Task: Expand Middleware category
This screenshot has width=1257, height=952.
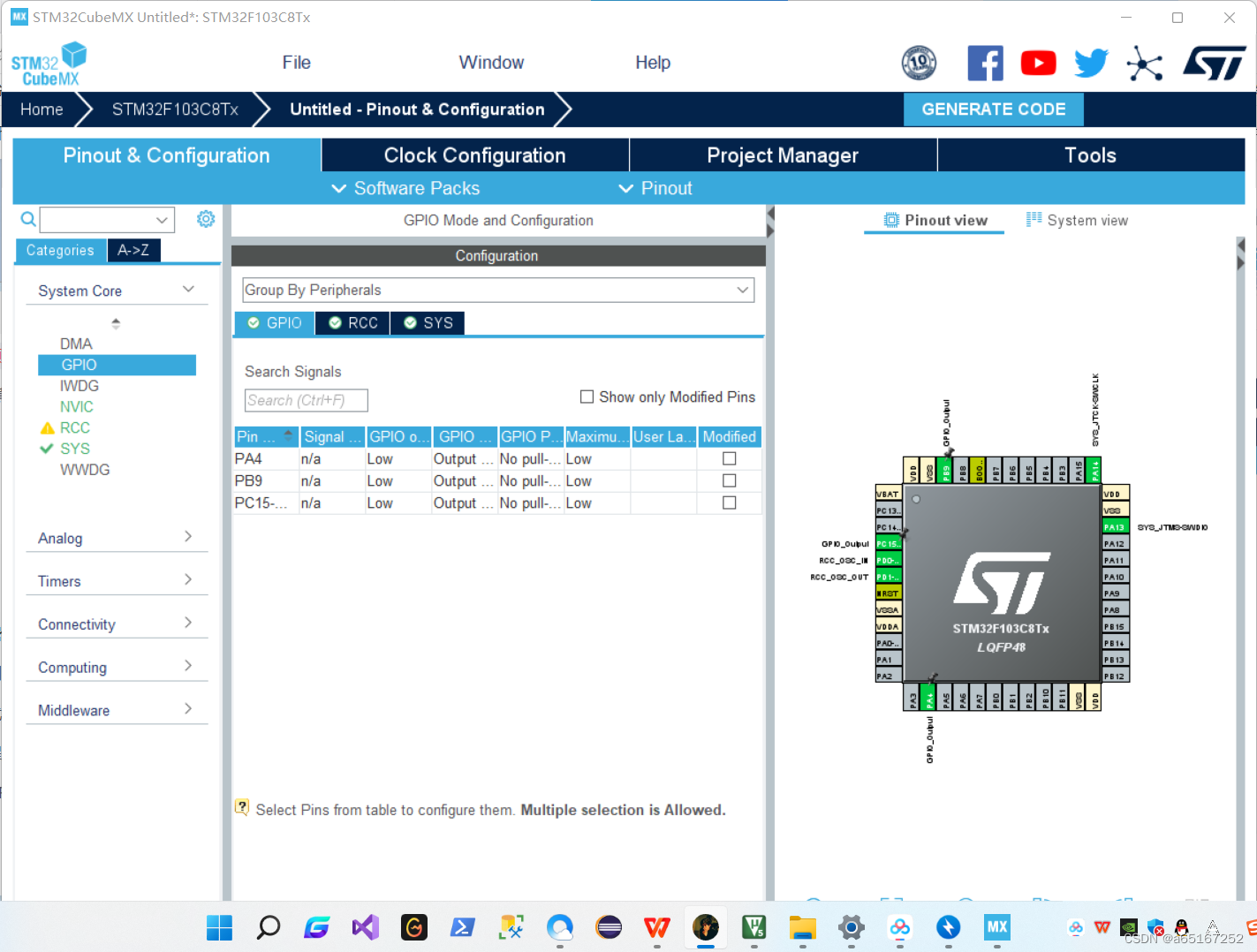Action: (x=188, y=709)
